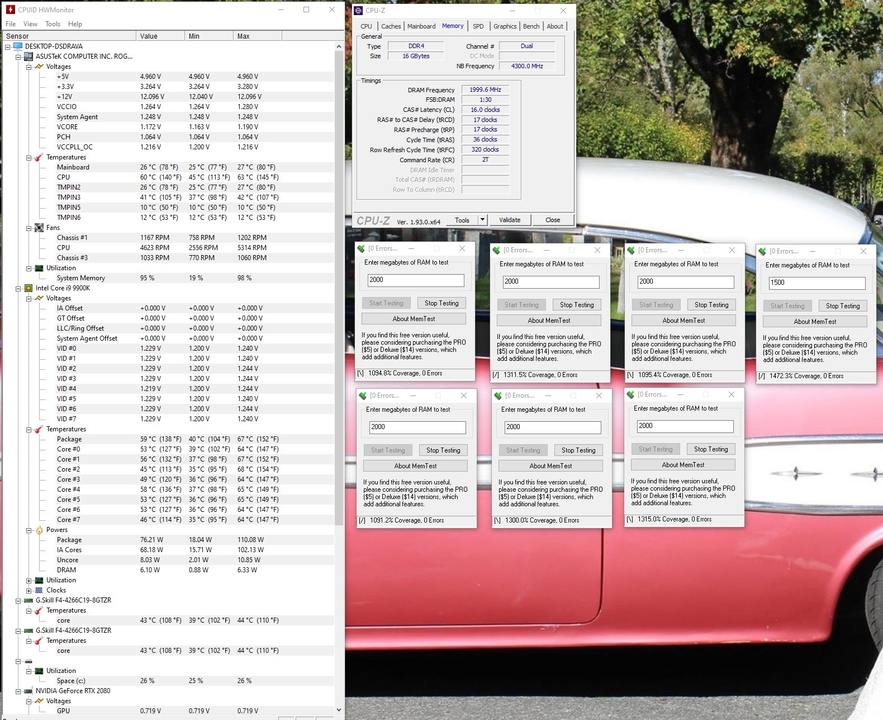
Task: Collapse the Powers tree node
Action: 29,530
